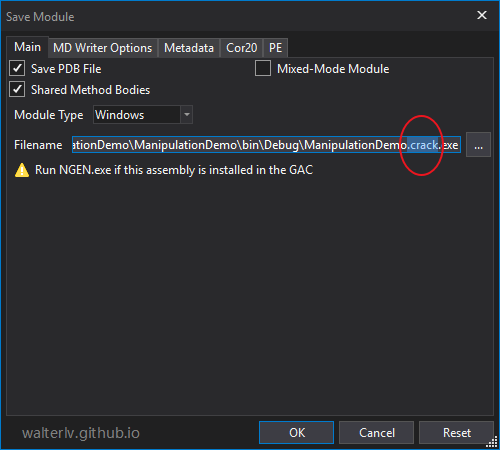Screen dimensions: 500x450
Task: Go to the PE tab
Action: click(x=276, y=48)
